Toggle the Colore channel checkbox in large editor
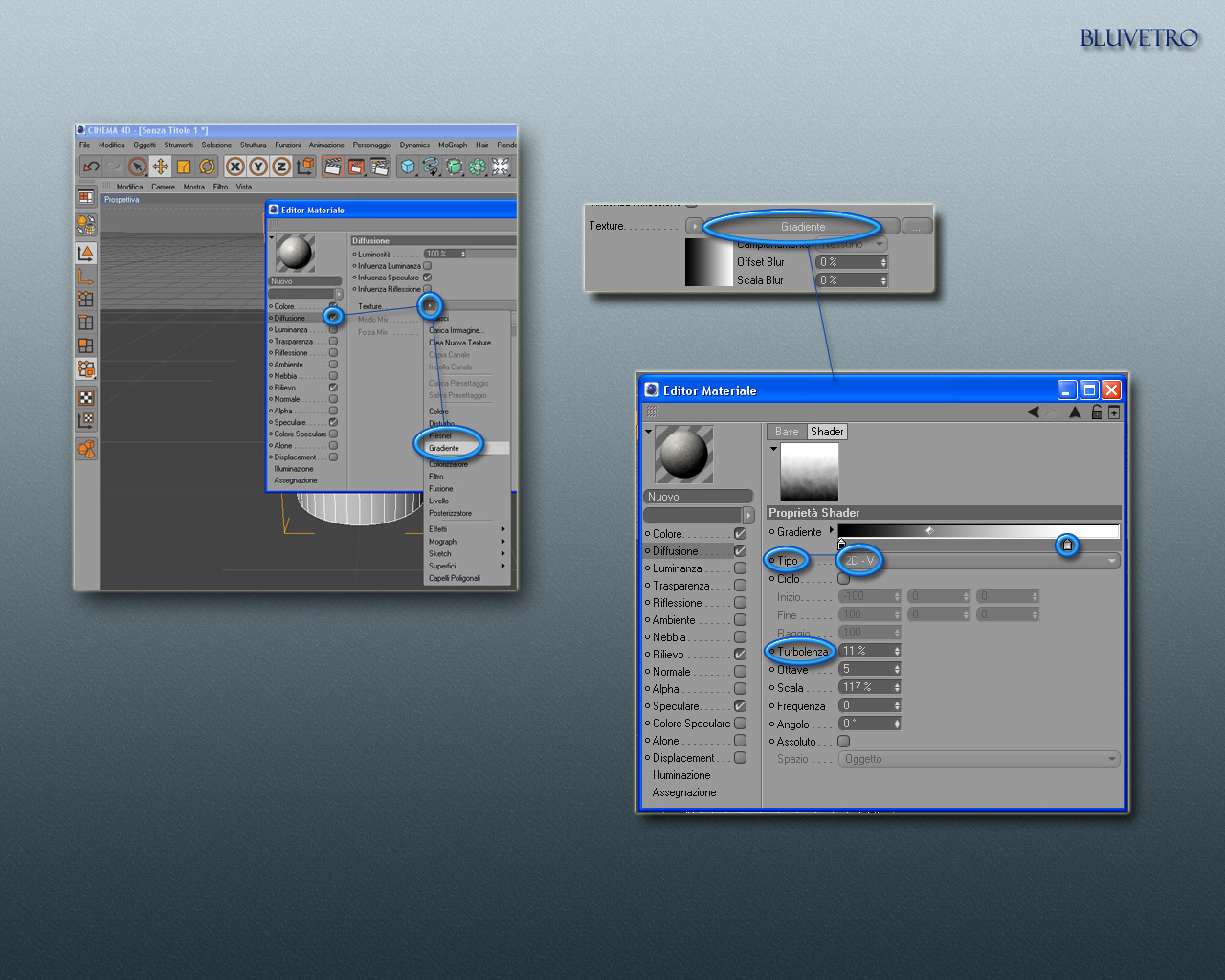Screen dimensions: 1225x980 (740, 534)
